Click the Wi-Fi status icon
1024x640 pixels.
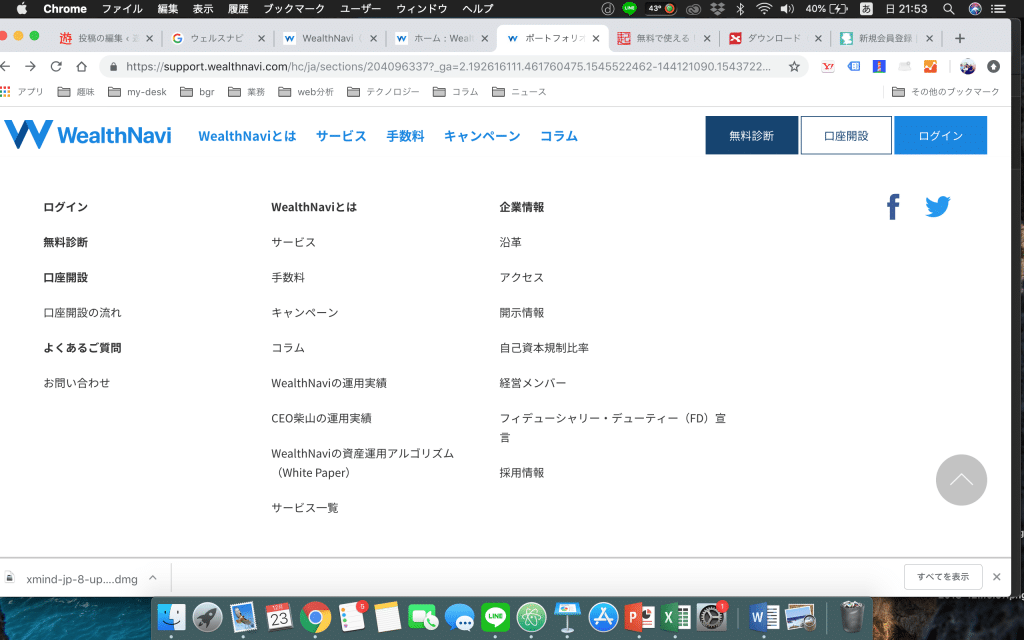(763, 8)
